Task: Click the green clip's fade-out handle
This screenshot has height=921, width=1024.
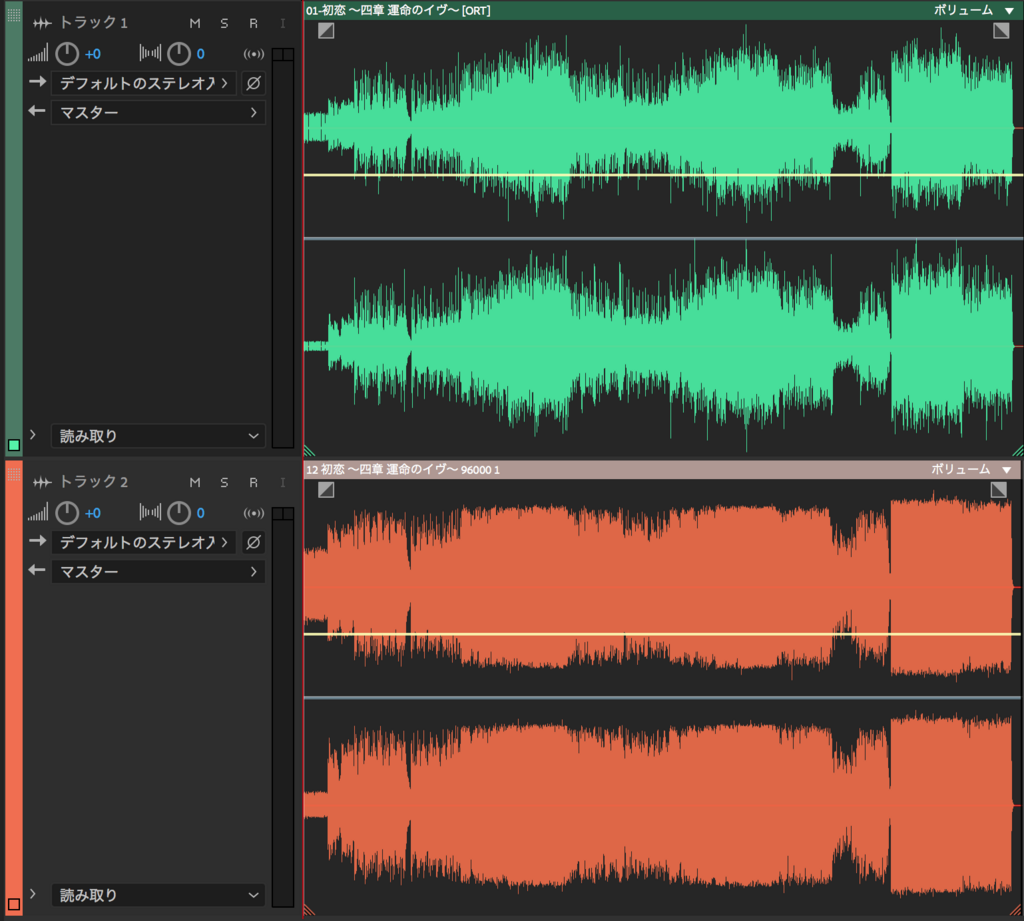Action: (1001, 31)
